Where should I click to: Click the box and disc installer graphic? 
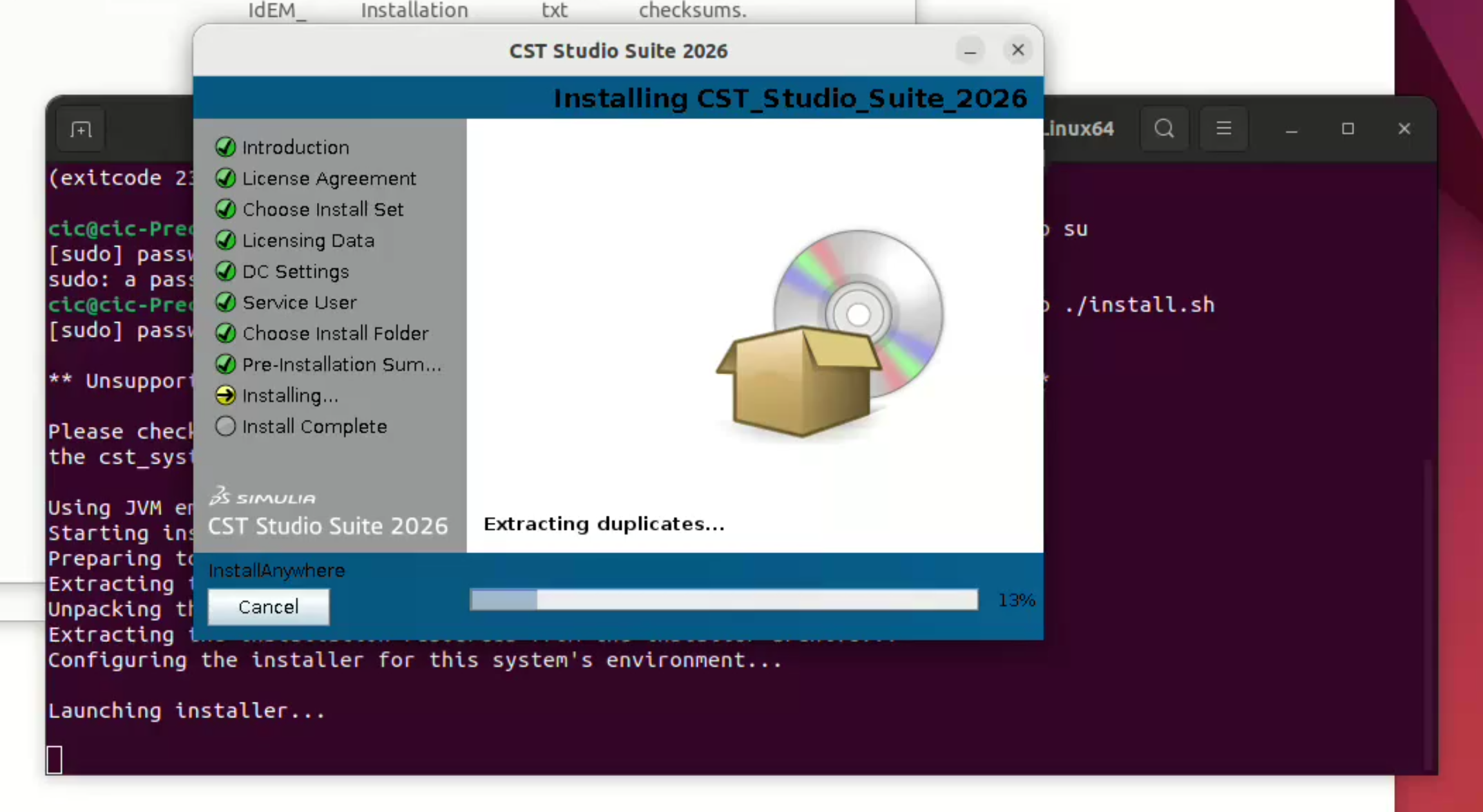(830, 334)
